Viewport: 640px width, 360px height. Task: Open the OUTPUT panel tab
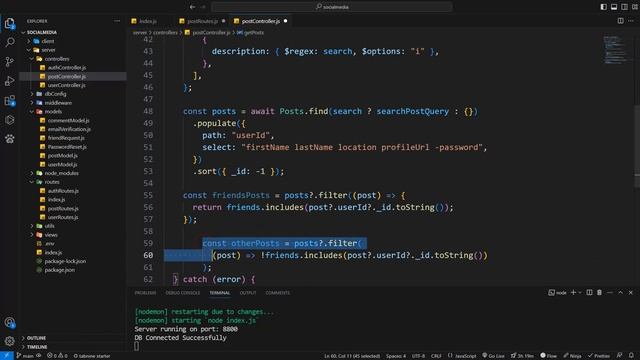pos(248,293)
